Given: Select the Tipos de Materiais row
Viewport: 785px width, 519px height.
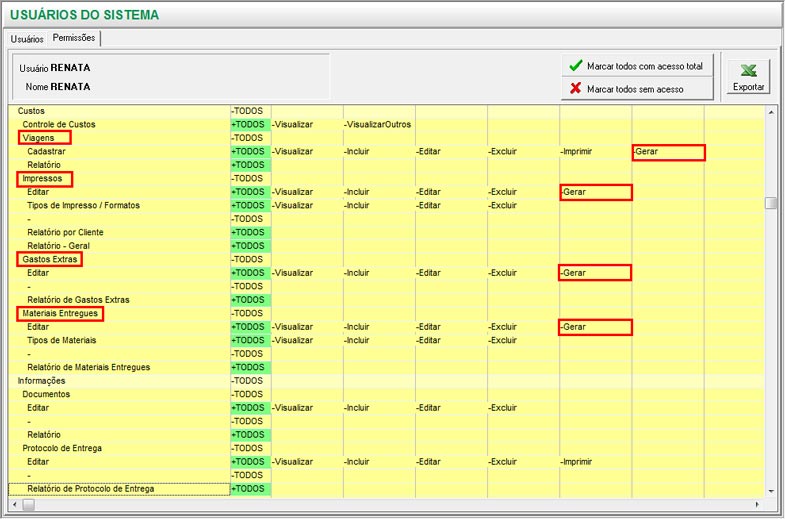Looking at the screenshot, I should (x=119, y=341).
